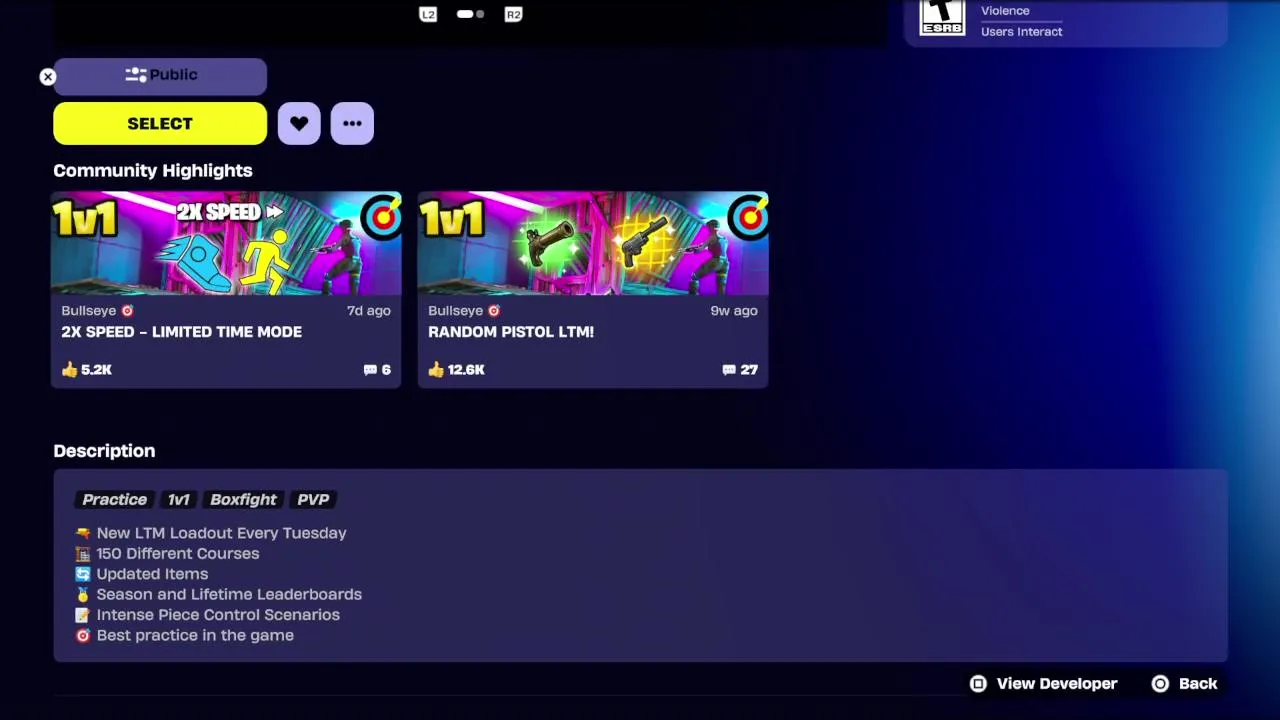Select the 1v1 tag
This screenshot has width=1280, height=720.
click(x=178, y=500)
